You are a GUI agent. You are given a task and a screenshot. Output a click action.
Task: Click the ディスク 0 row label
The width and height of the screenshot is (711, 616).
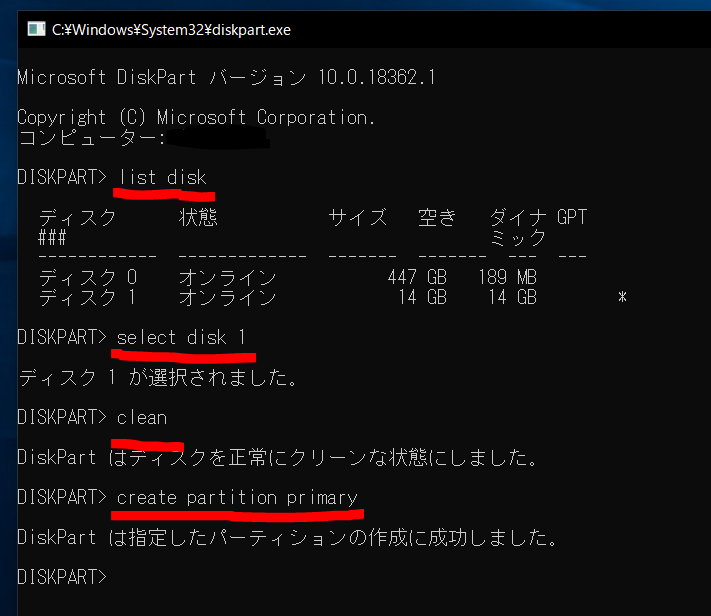[87, 277]
